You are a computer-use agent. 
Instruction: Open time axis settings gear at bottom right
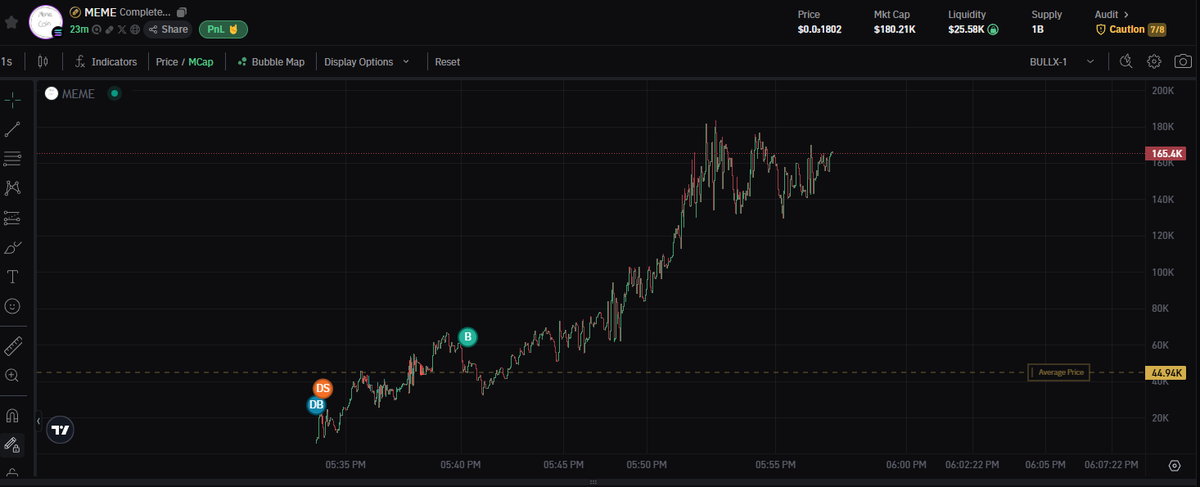pos(1175,465)
